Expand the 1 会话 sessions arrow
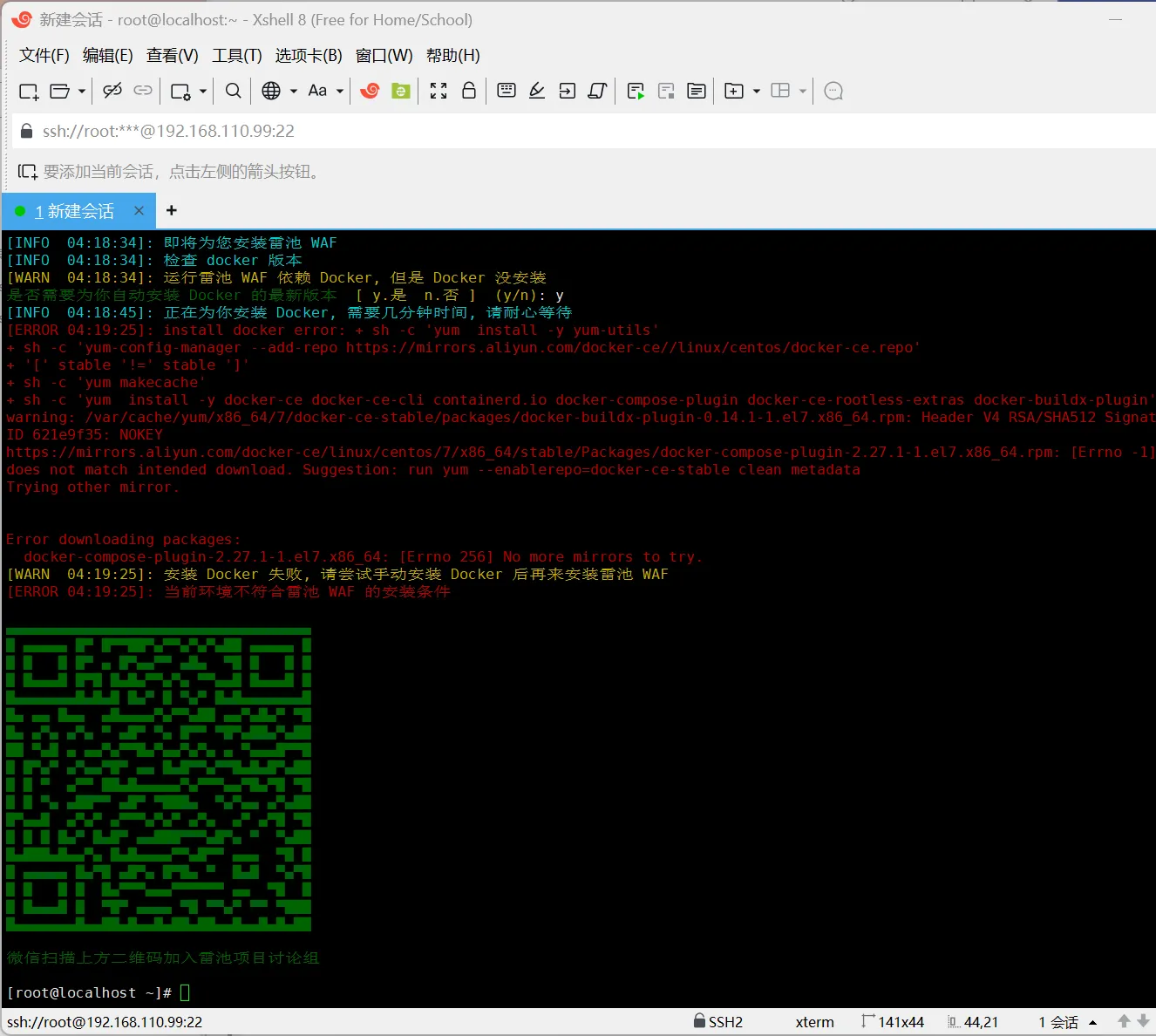 click(x=1093, y=1023)
